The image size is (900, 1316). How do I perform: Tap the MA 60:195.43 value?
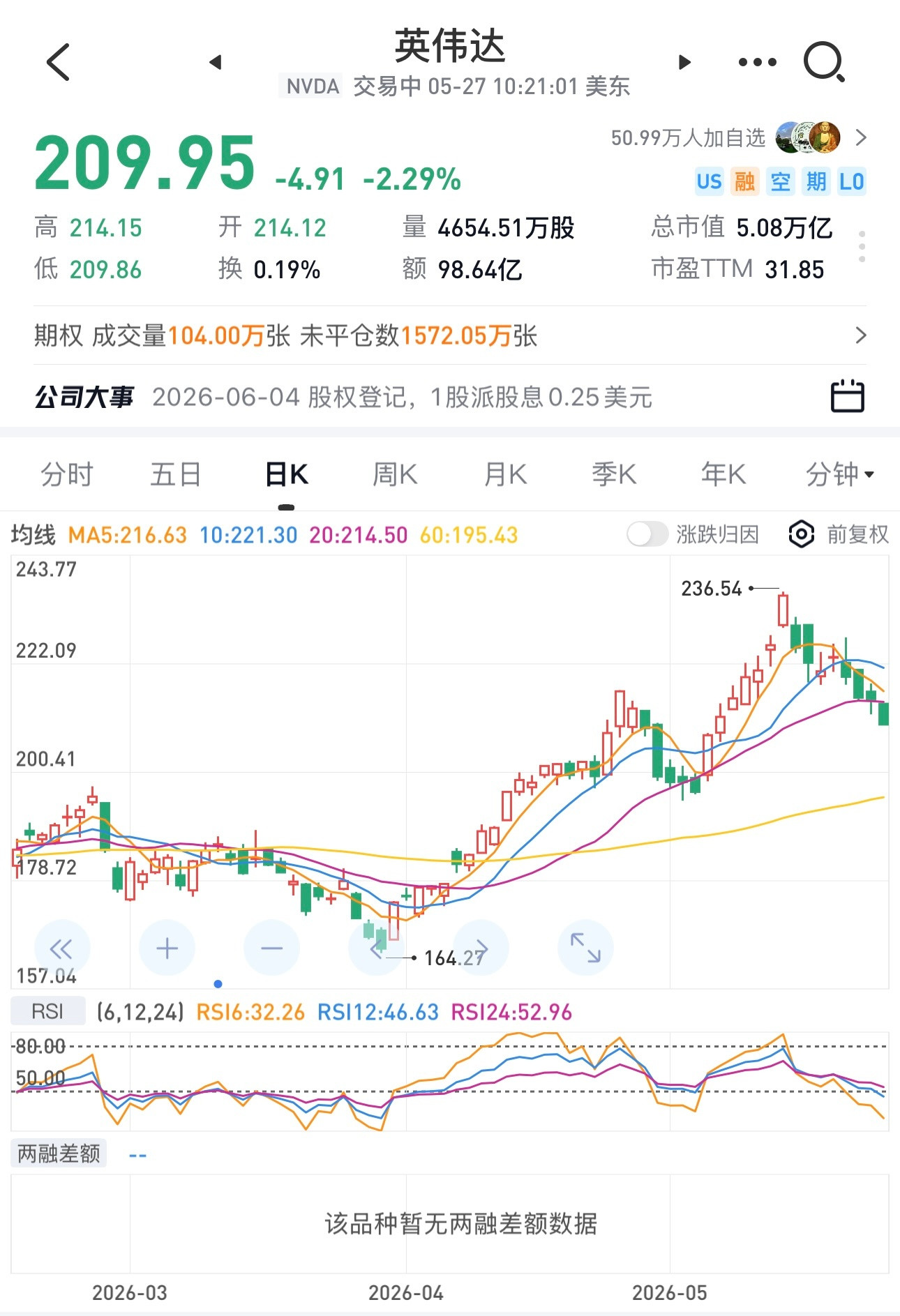(x=469, y=535)
